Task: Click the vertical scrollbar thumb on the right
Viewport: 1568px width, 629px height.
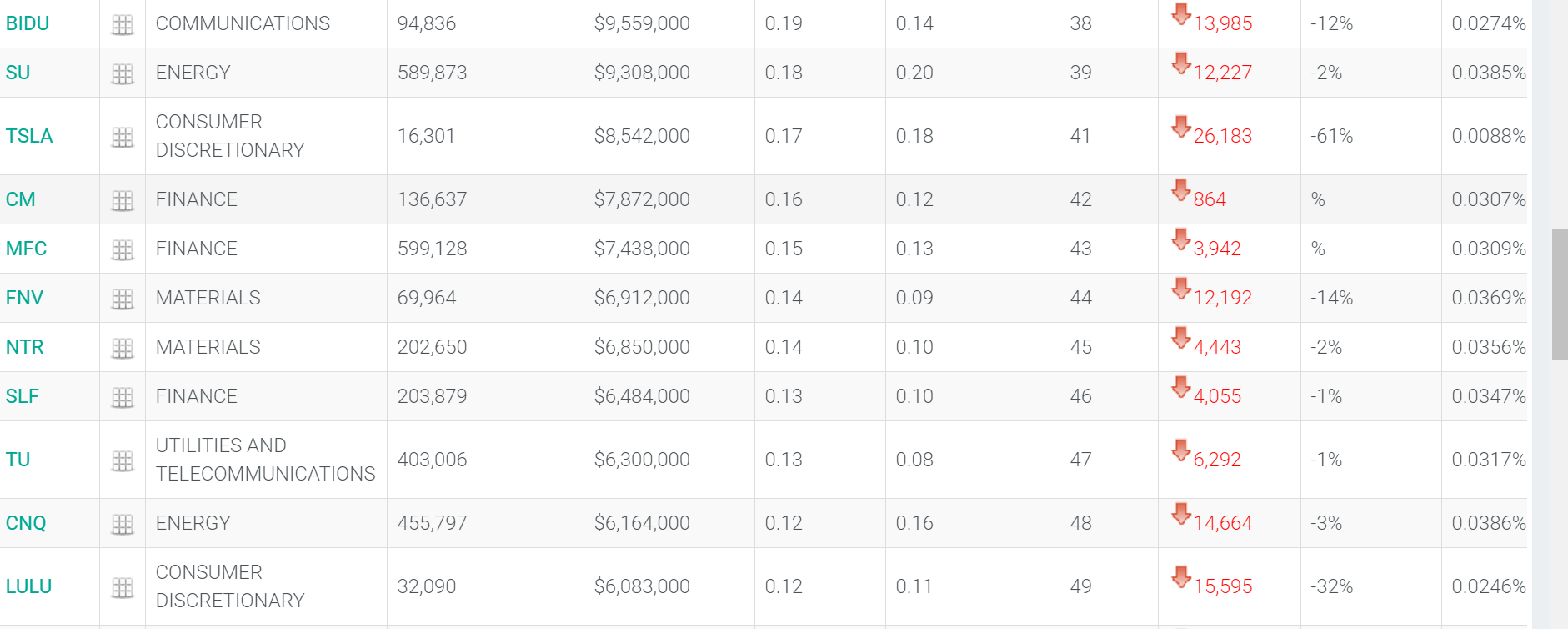Action: tap(1560, 294)
